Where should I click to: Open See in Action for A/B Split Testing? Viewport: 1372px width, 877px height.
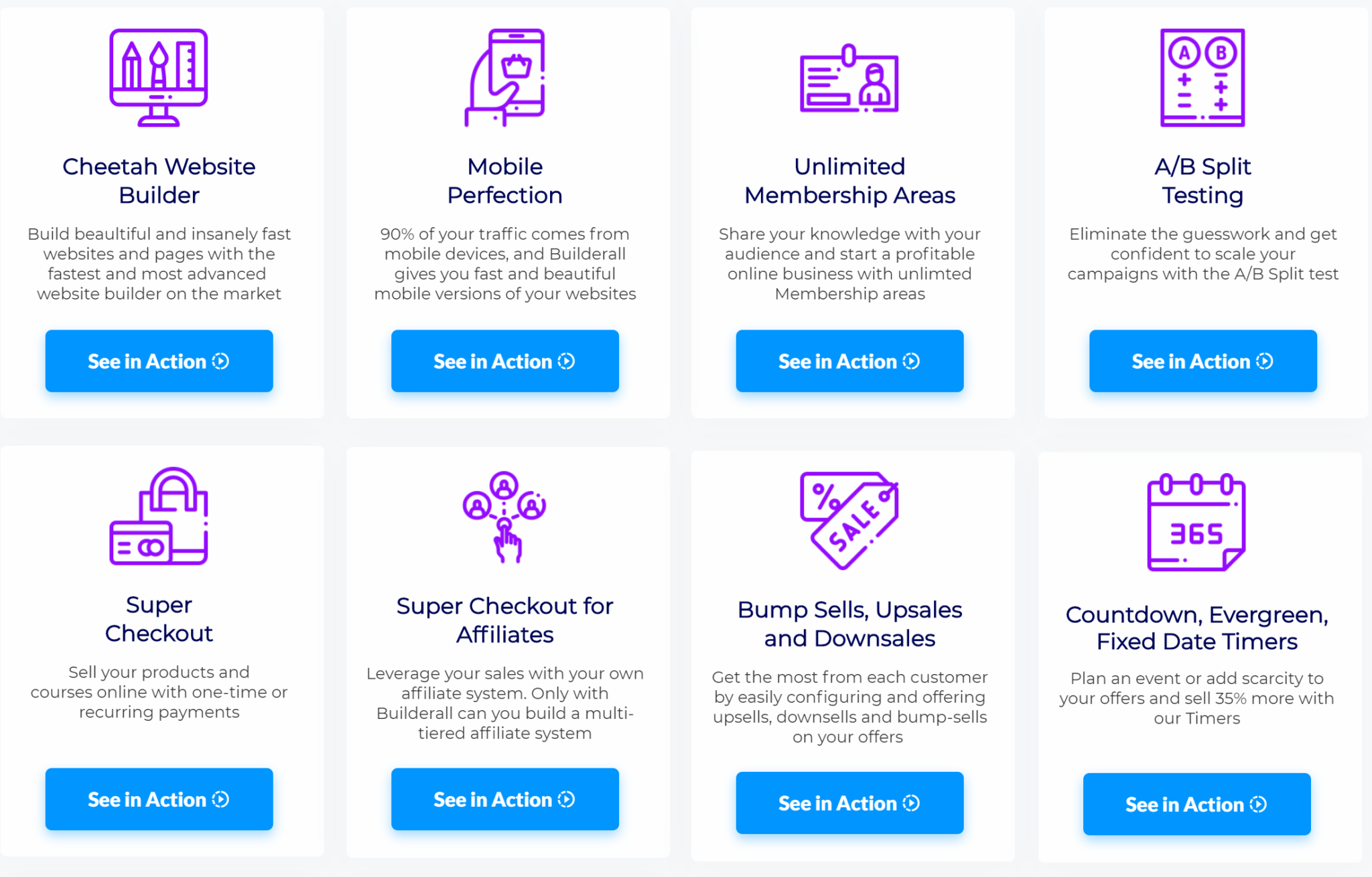1203,361
